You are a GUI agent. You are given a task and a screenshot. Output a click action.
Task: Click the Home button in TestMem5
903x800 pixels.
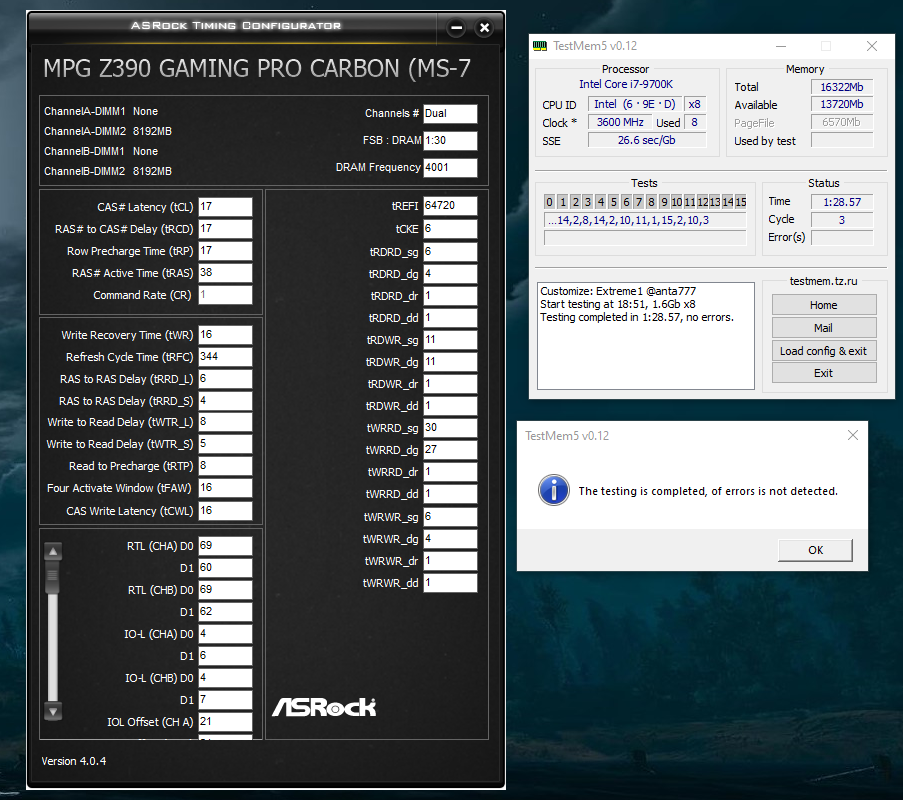pyautogui.click(x=824, y=305)
